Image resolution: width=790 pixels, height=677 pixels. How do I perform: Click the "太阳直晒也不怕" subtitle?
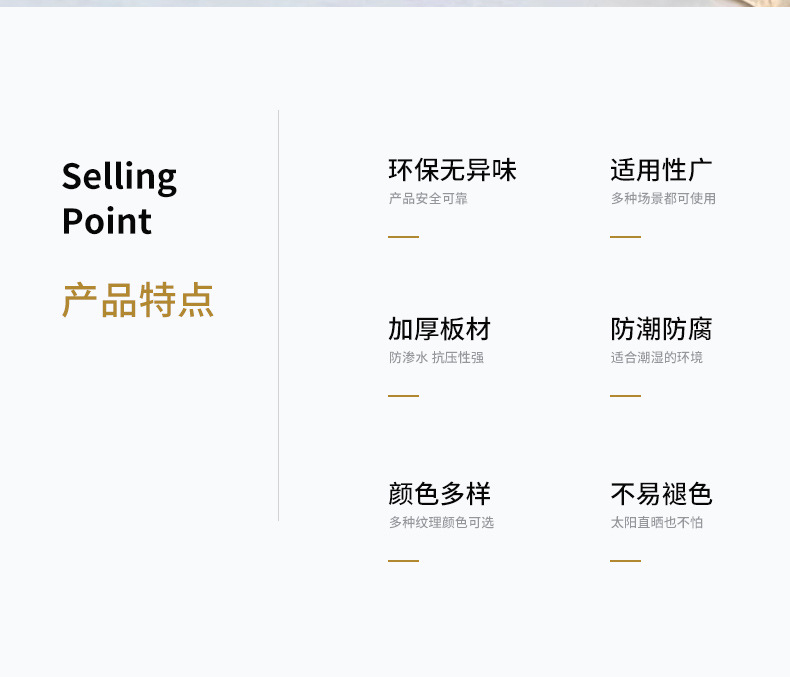[657, 523]
